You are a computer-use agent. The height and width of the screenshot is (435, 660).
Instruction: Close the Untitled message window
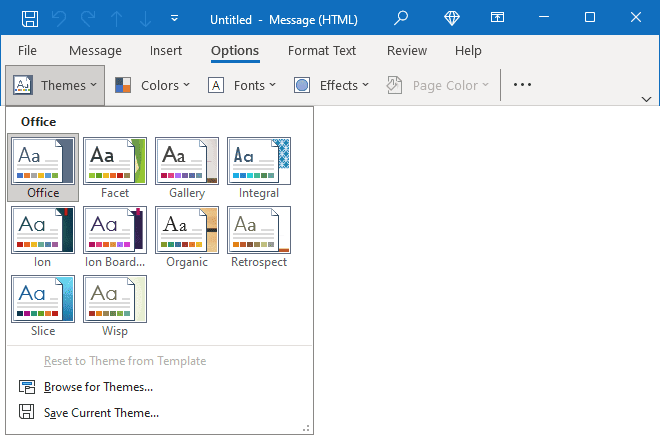tap(636, 17)
